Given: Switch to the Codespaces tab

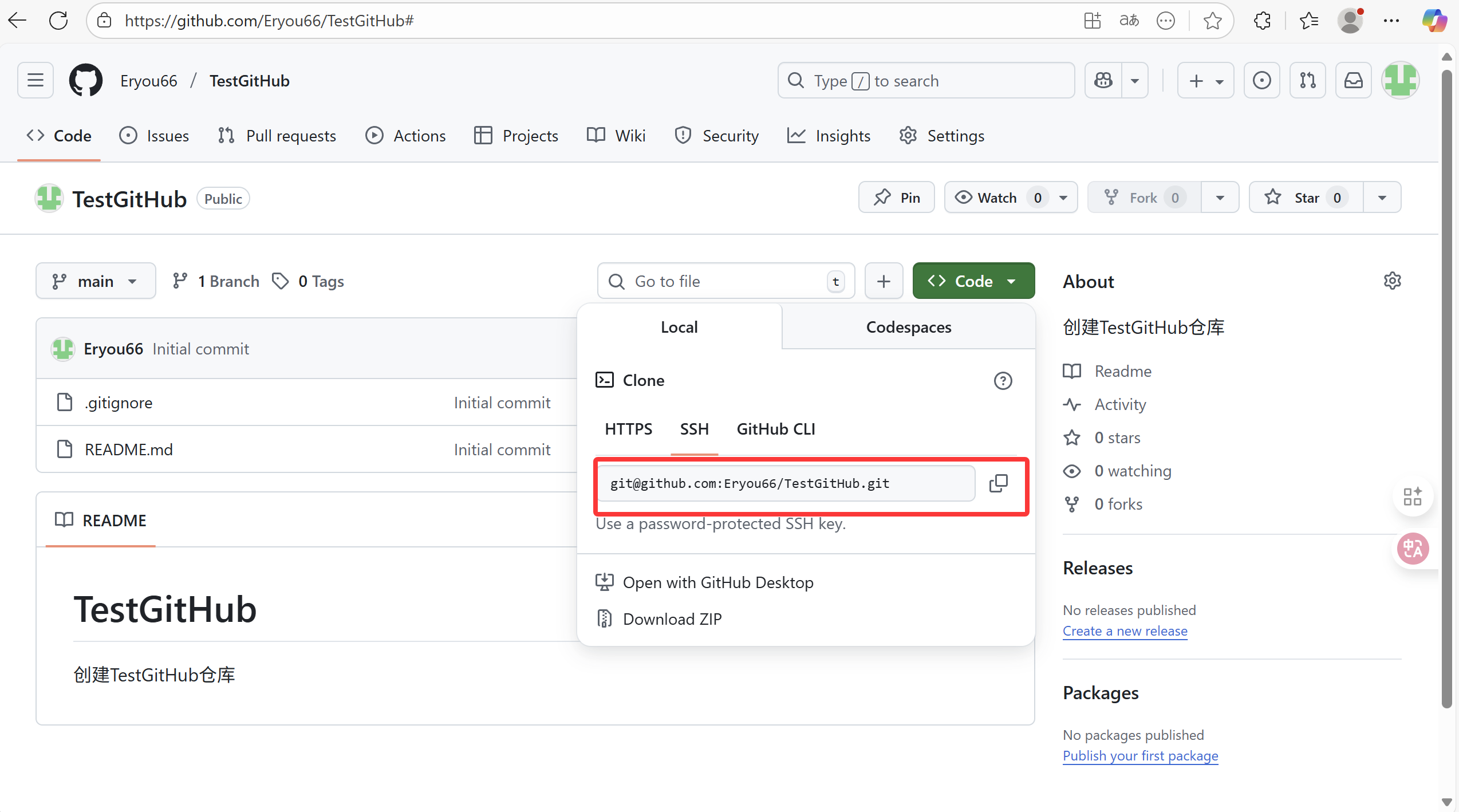Looking at the screenshot, I should [908, 327].
